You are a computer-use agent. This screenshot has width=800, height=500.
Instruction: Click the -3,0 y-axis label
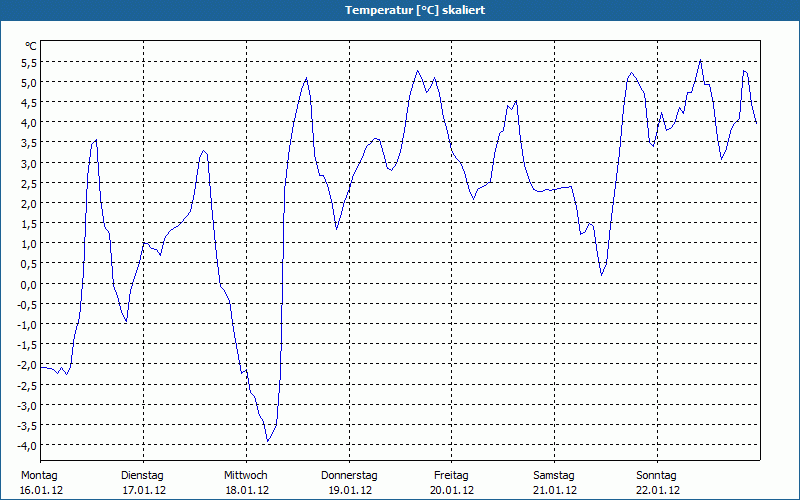coord(27,405)
